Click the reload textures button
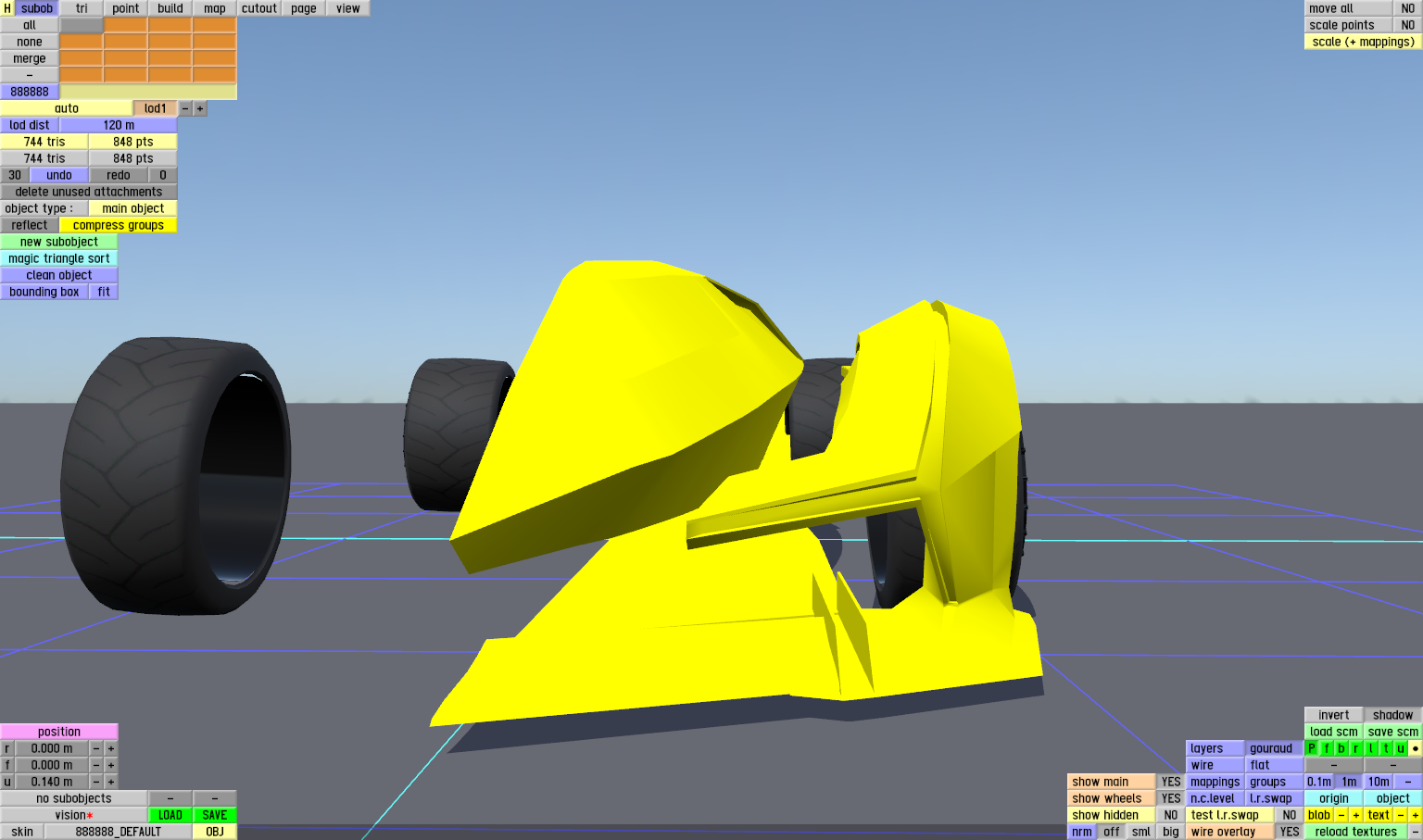Viewport: 1423px width, 840px height. (x=1356, y=832)
